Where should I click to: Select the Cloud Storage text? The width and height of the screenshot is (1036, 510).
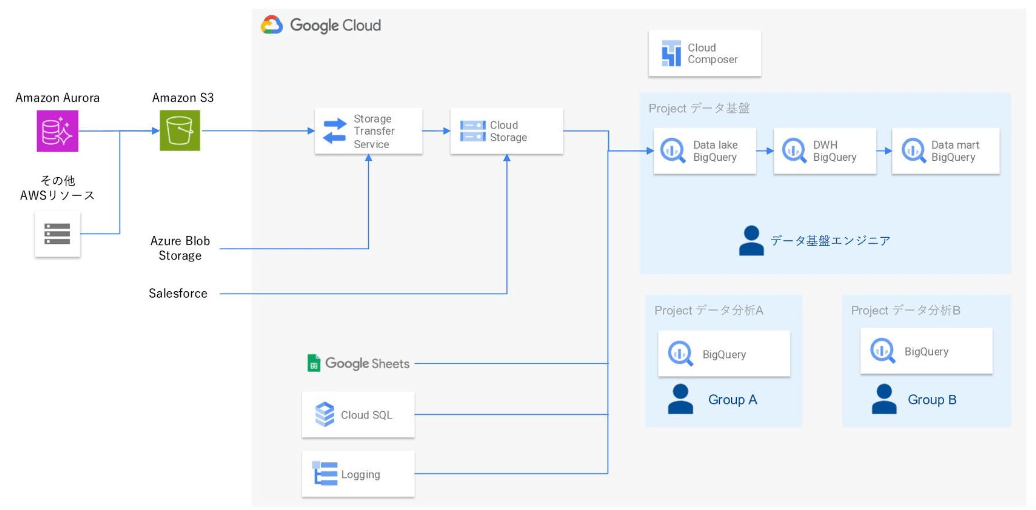click(x=509, y=131)
